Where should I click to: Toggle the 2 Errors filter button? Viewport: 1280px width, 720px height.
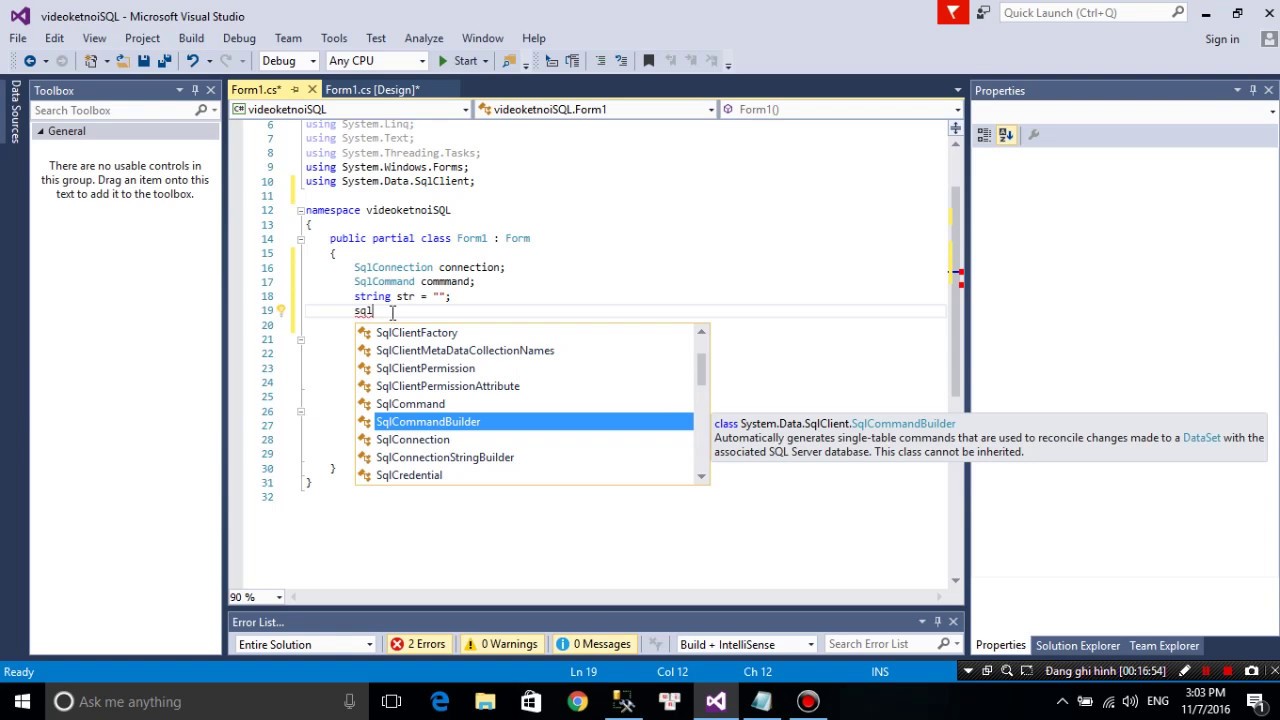pos(418,644)
